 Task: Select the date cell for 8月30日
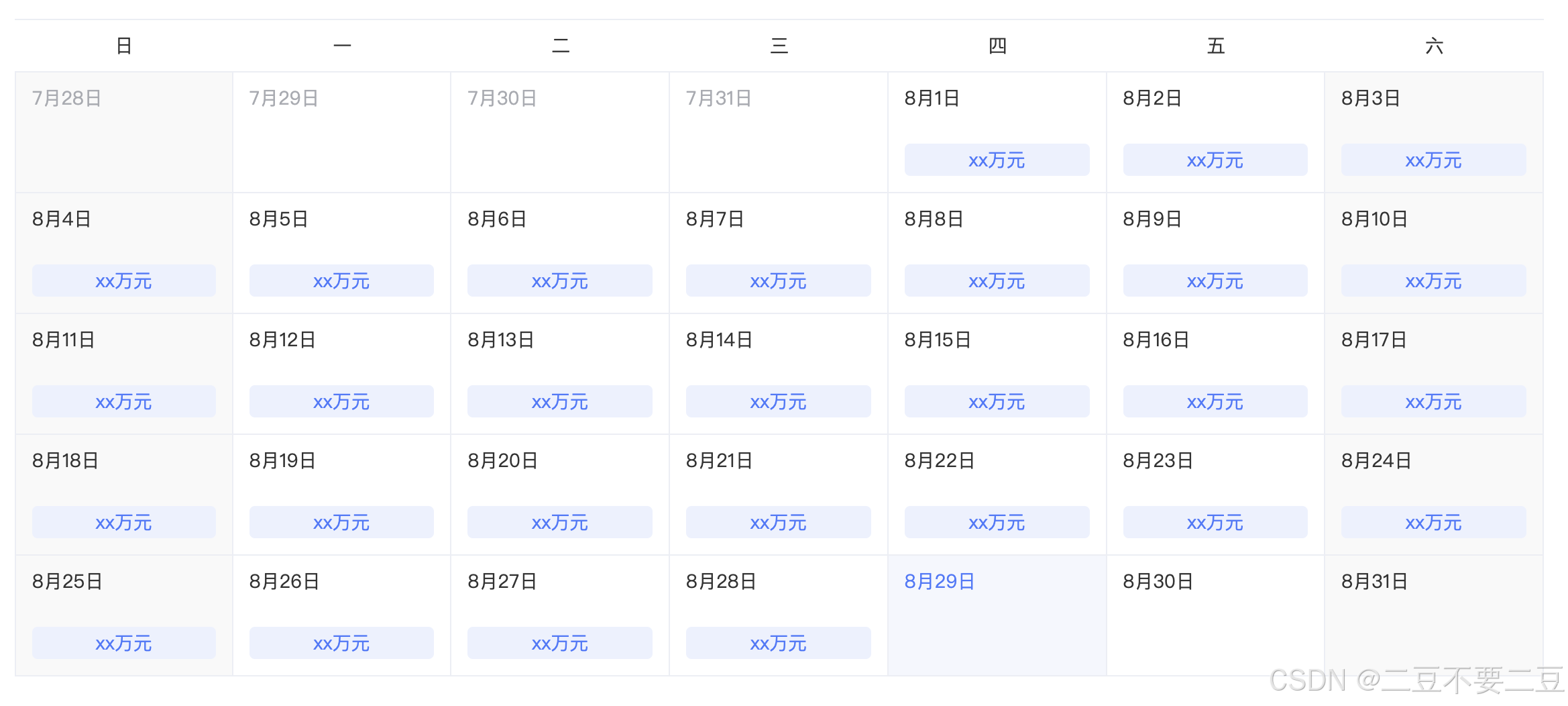click(x=1158, y=581)
